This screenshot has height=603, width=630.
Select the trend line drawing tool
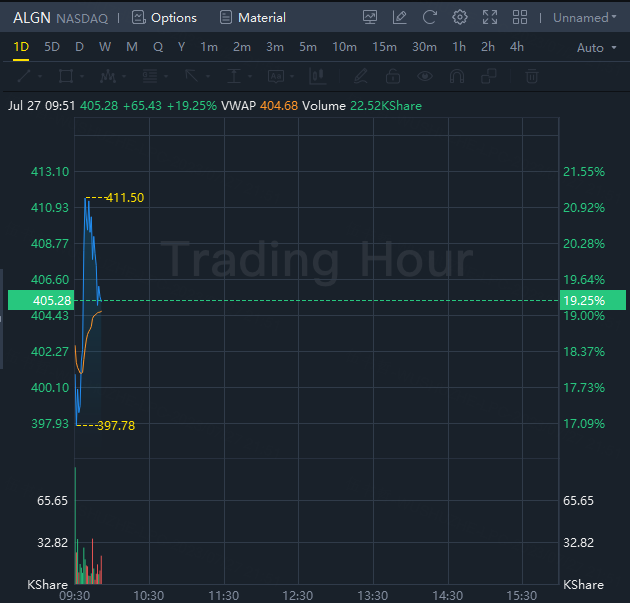click(24, 76)
